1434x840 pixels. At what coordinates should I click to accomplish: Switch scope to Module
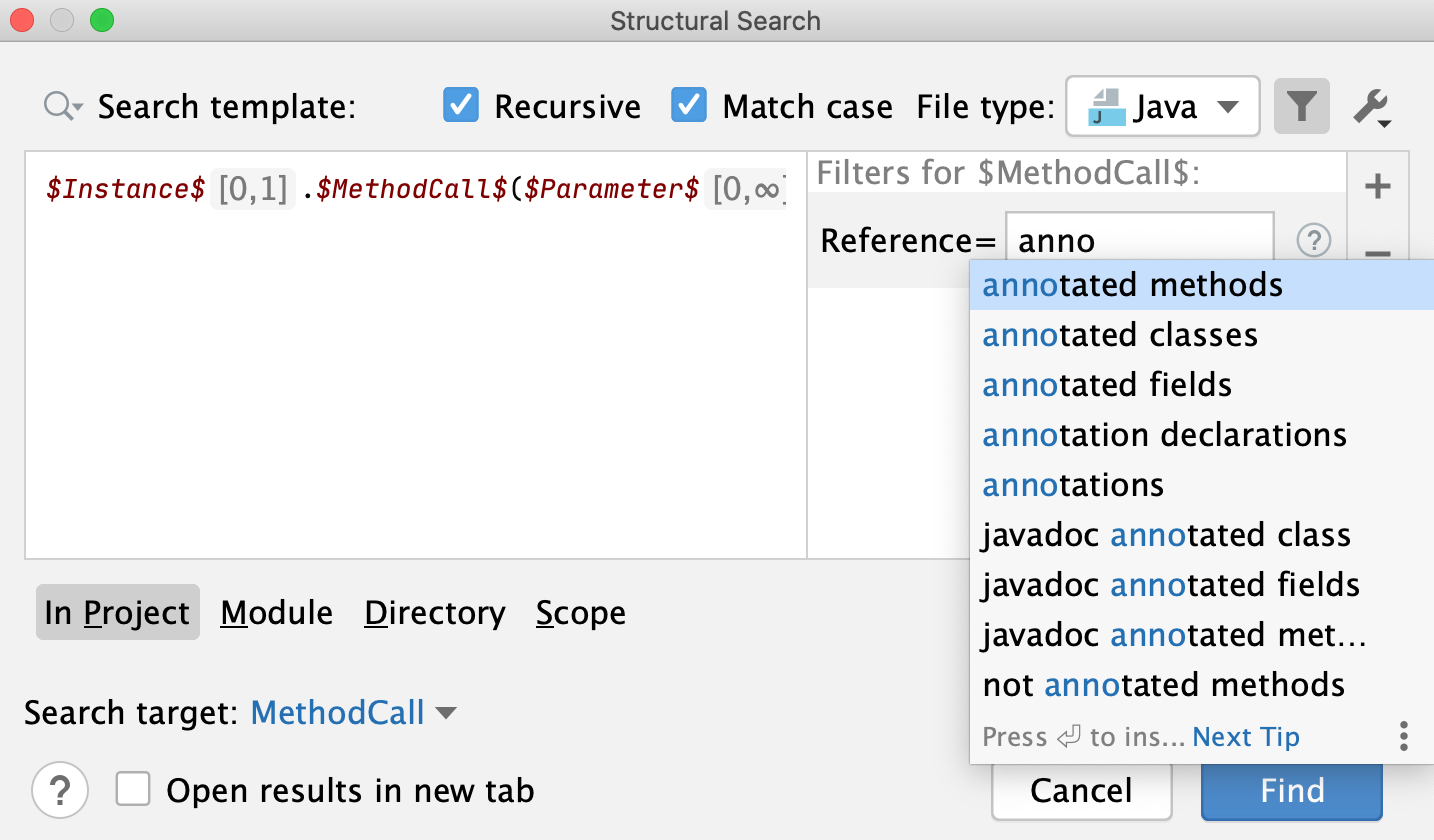pyautogui.click(x=276, y=612)
